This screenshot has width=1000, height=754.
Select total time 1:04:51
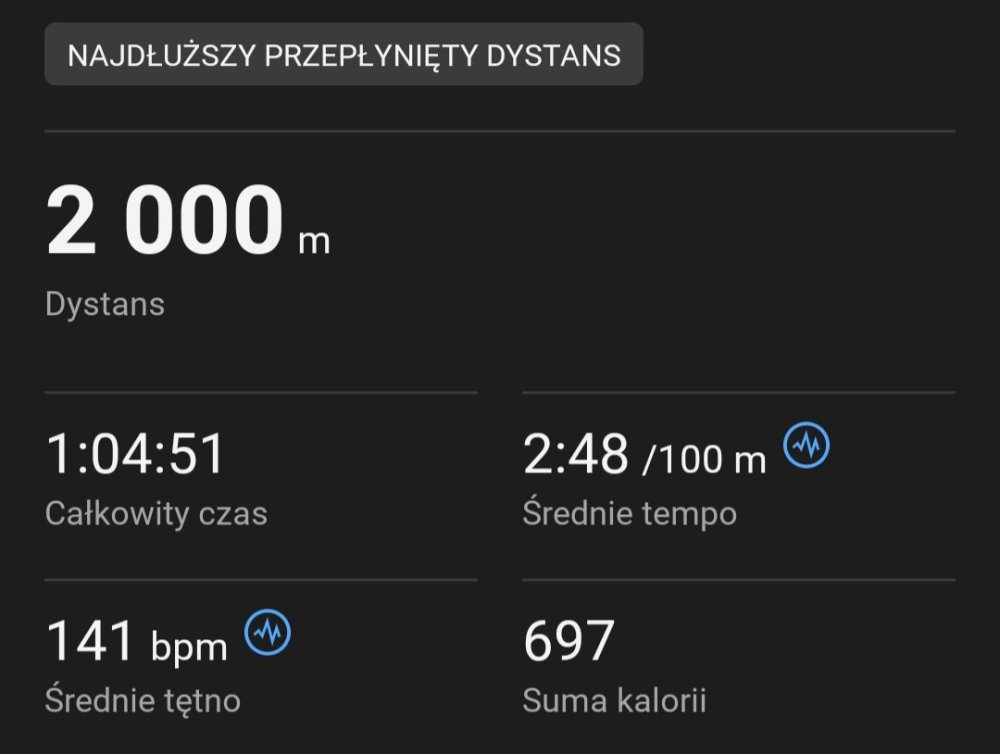(x=135, y=454)
